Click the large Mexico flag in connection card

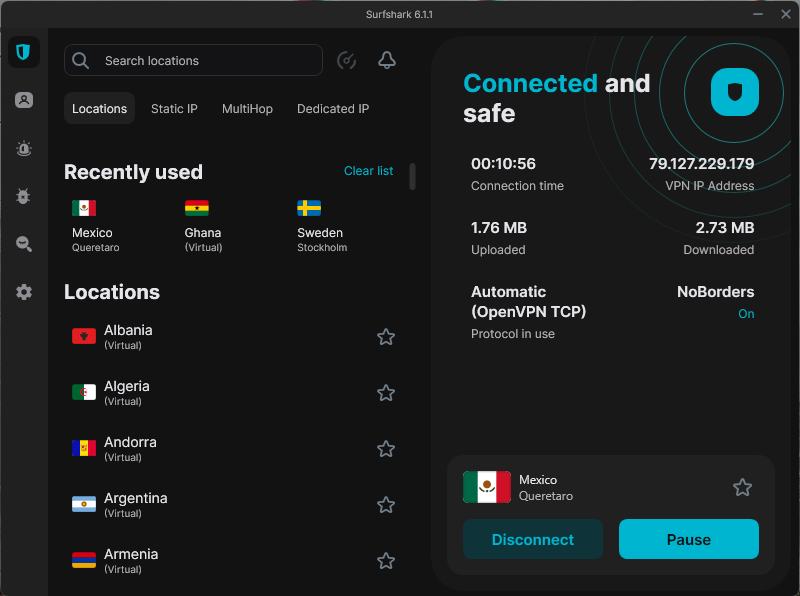tap(487, 487)
